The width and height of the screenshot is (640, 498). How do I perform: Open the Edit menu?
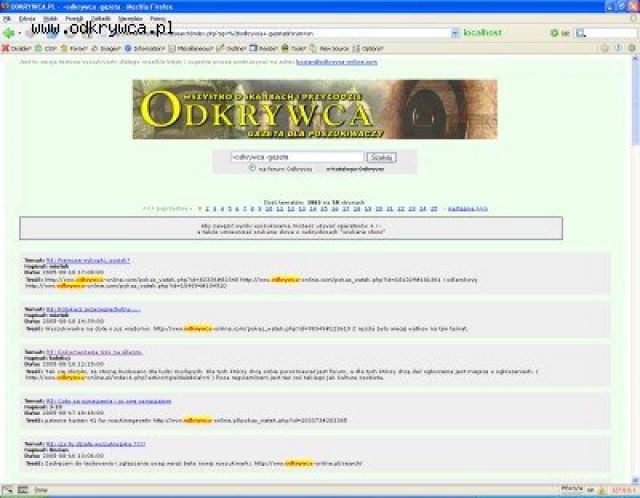(27, 18)
